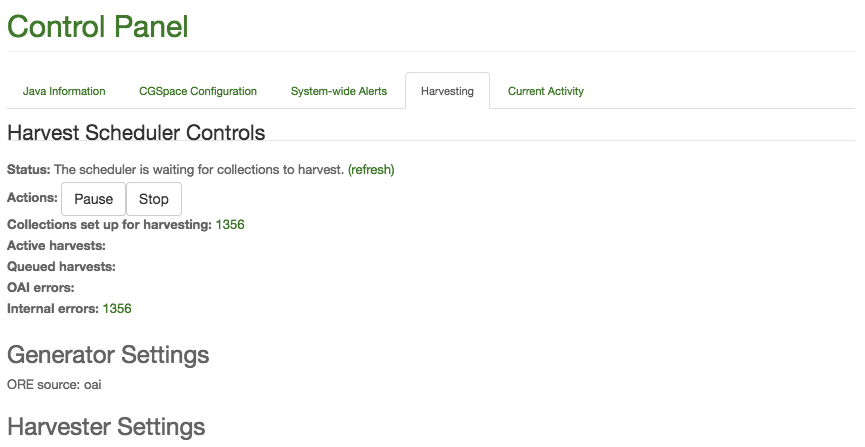Image resolution: width=865 pixels, height=447 pixels.
Task: Click the Stop scheduler button
Action: click(x=154, y=199)
